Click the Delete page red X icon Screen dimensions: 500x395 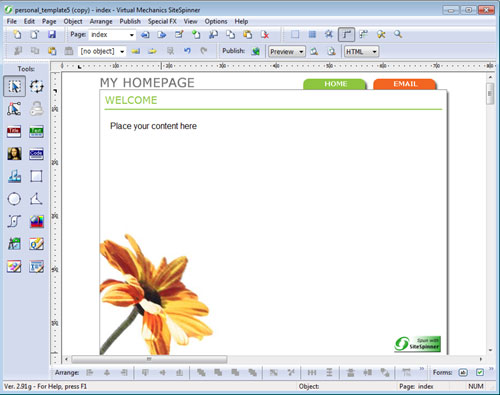point(265,34)
